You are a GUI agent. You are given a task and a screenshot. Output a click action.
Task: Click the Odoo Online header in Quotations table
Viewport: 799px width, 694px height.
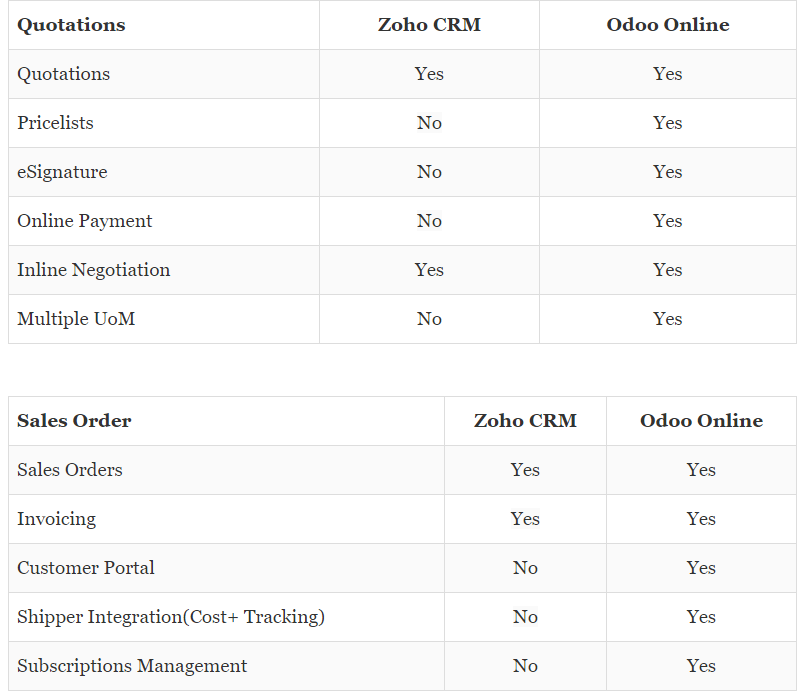coord(667,25)
